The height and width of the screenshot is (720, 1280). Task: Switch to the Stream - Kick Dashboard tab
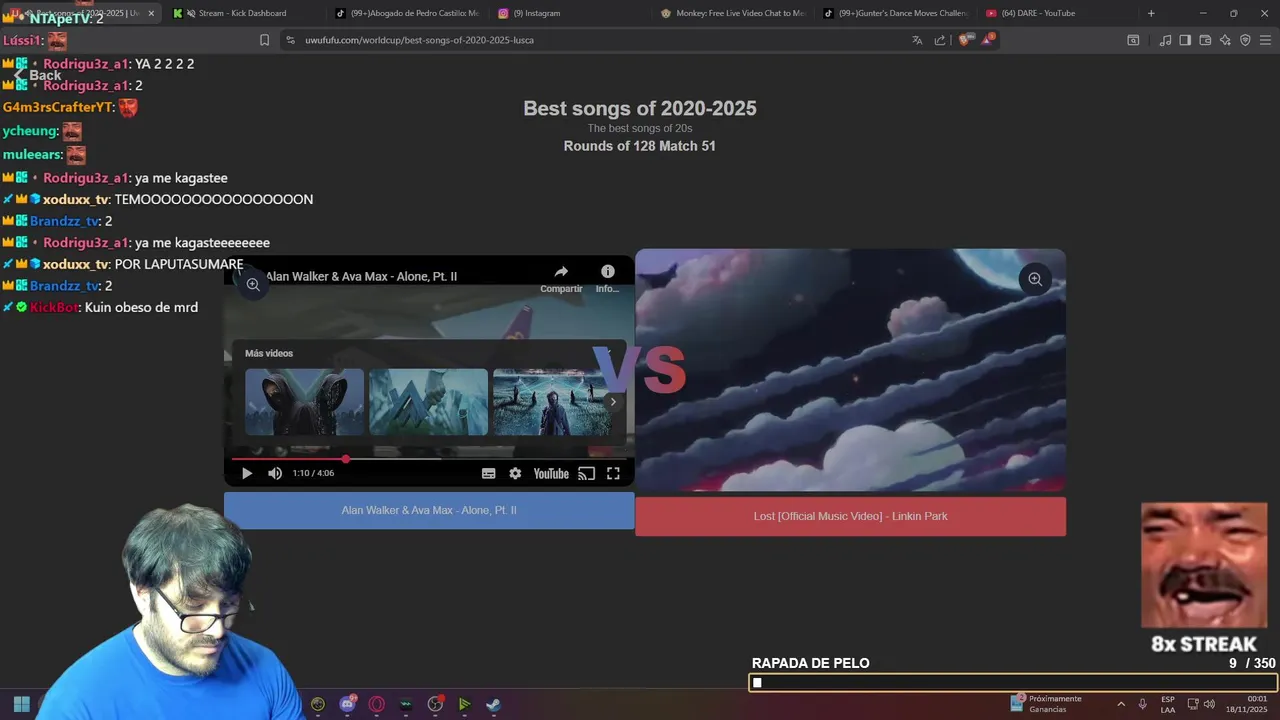[236, 13]
